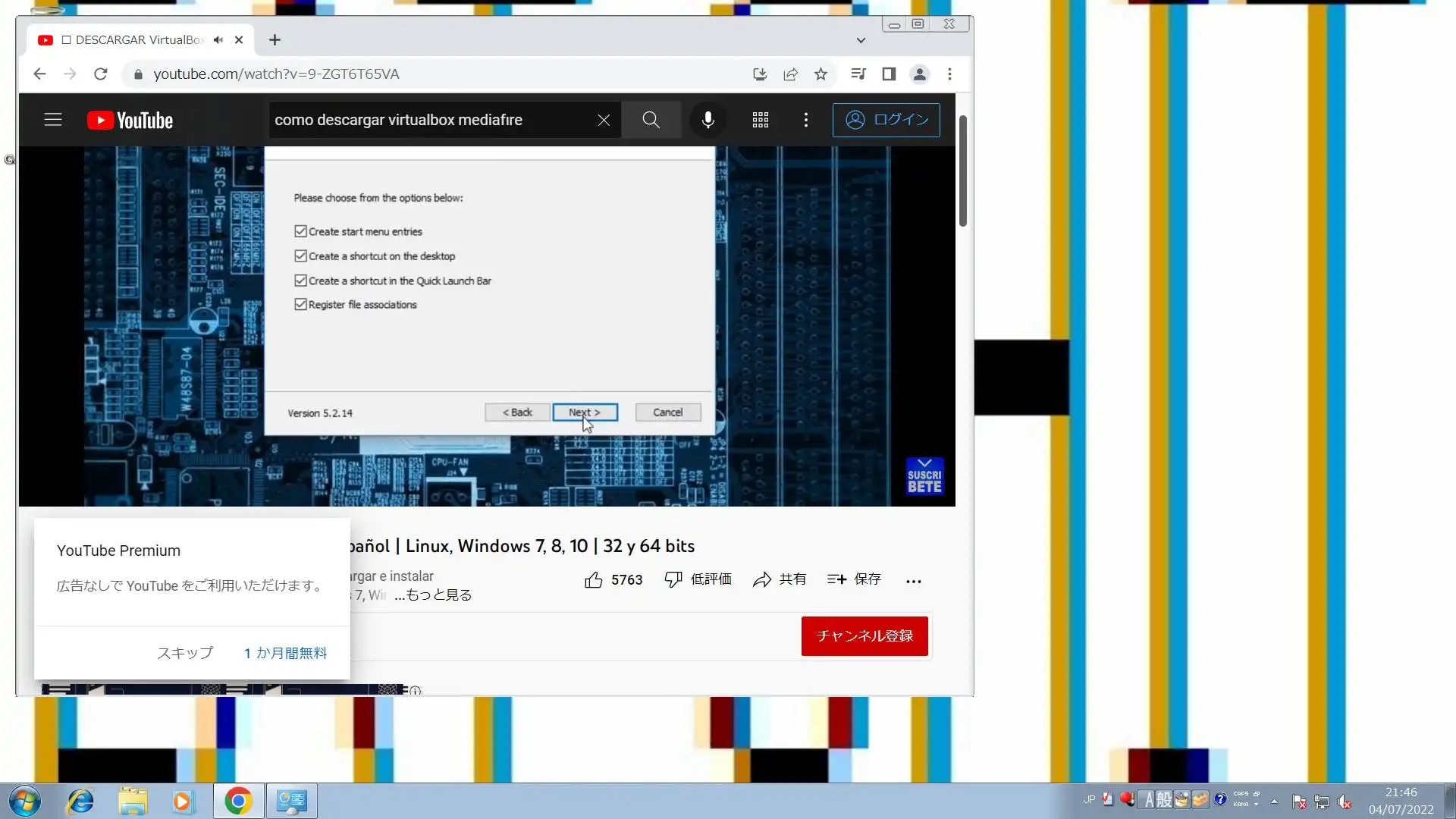The image size is (1456, 819).
Task: Clear search text with X button
Action: [604, 120]
